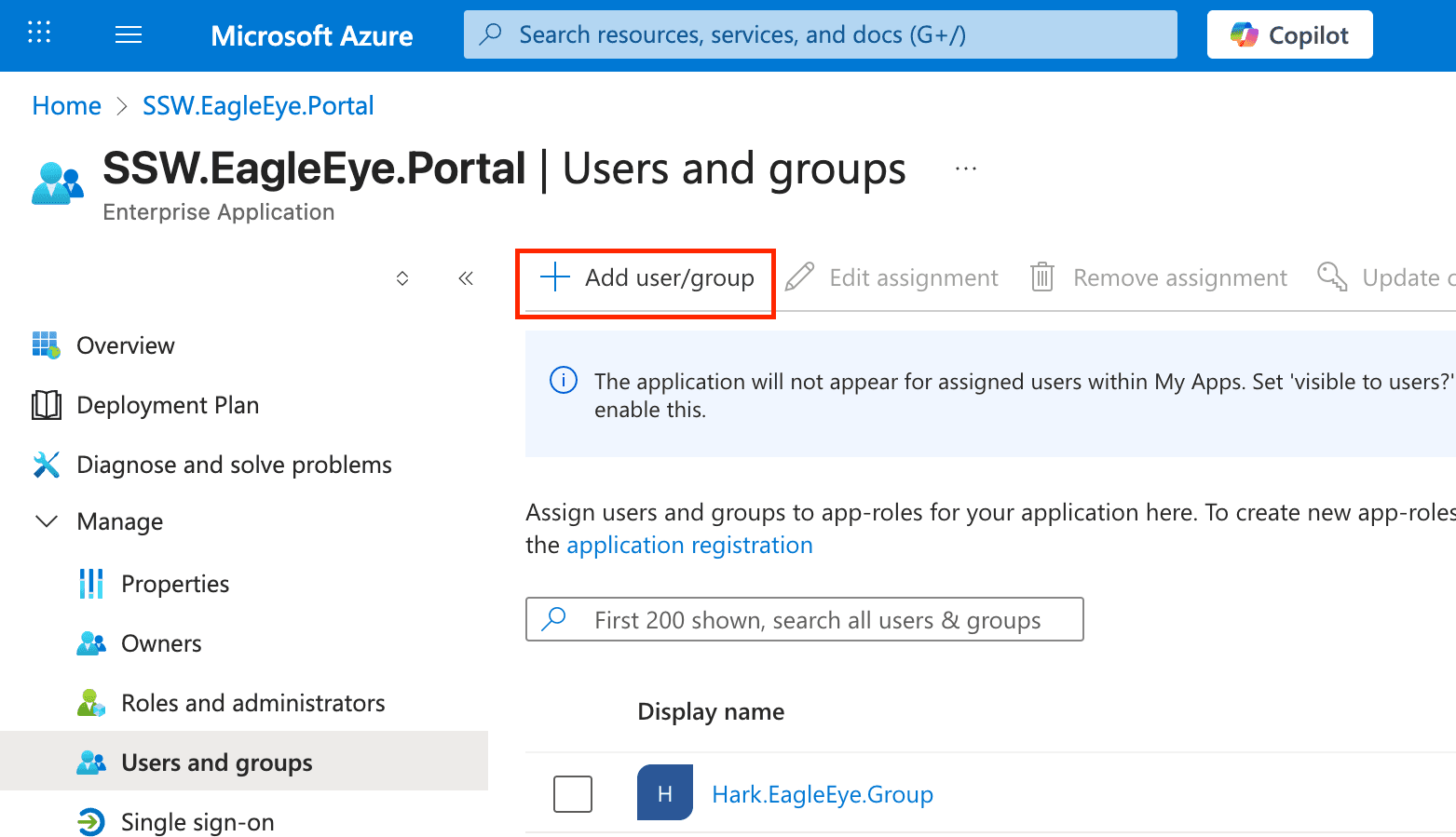
Task: Launch Copilot from the top bar
Action: point(1289,34)
